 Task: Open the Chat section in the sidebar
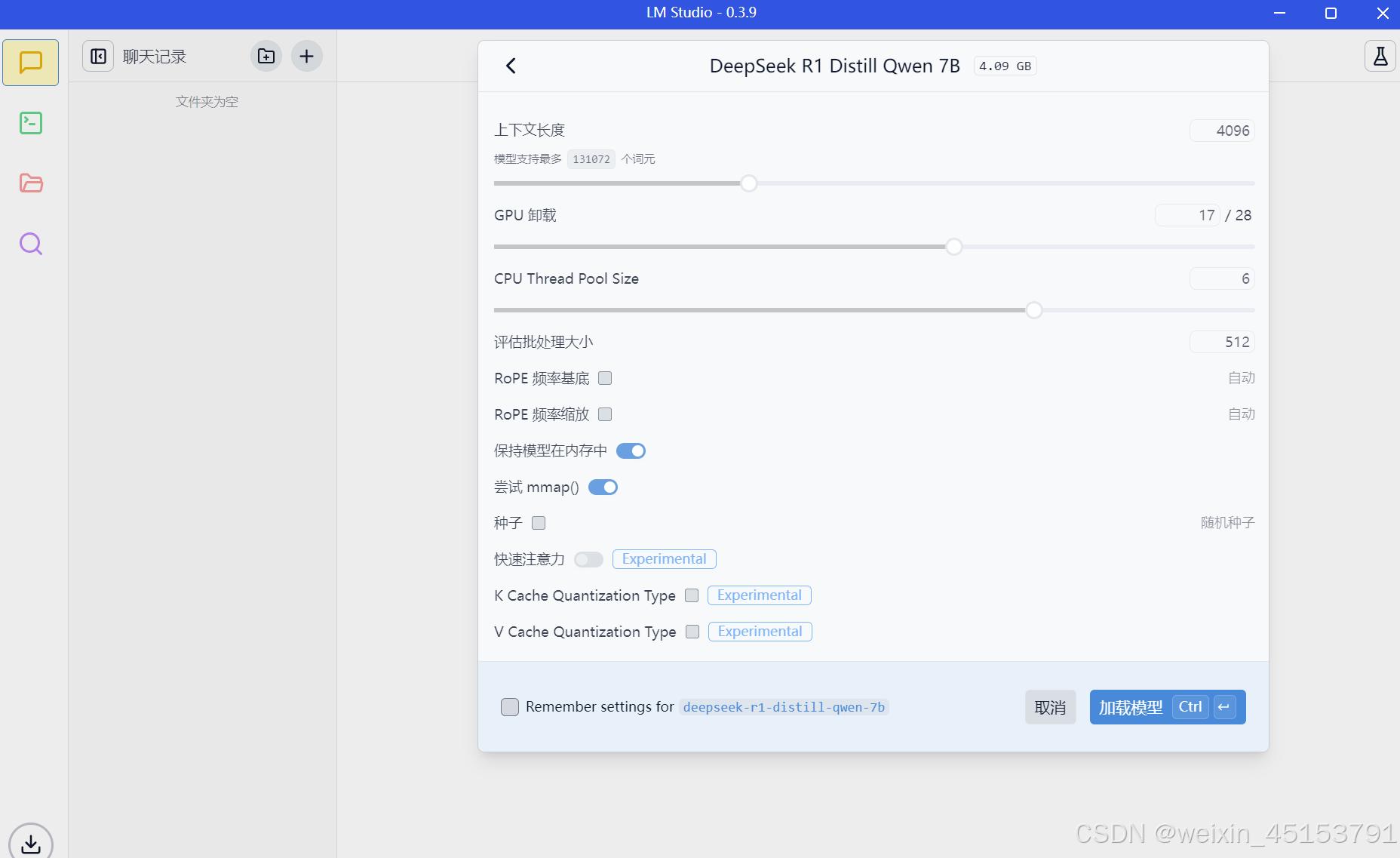click(31, 63)
